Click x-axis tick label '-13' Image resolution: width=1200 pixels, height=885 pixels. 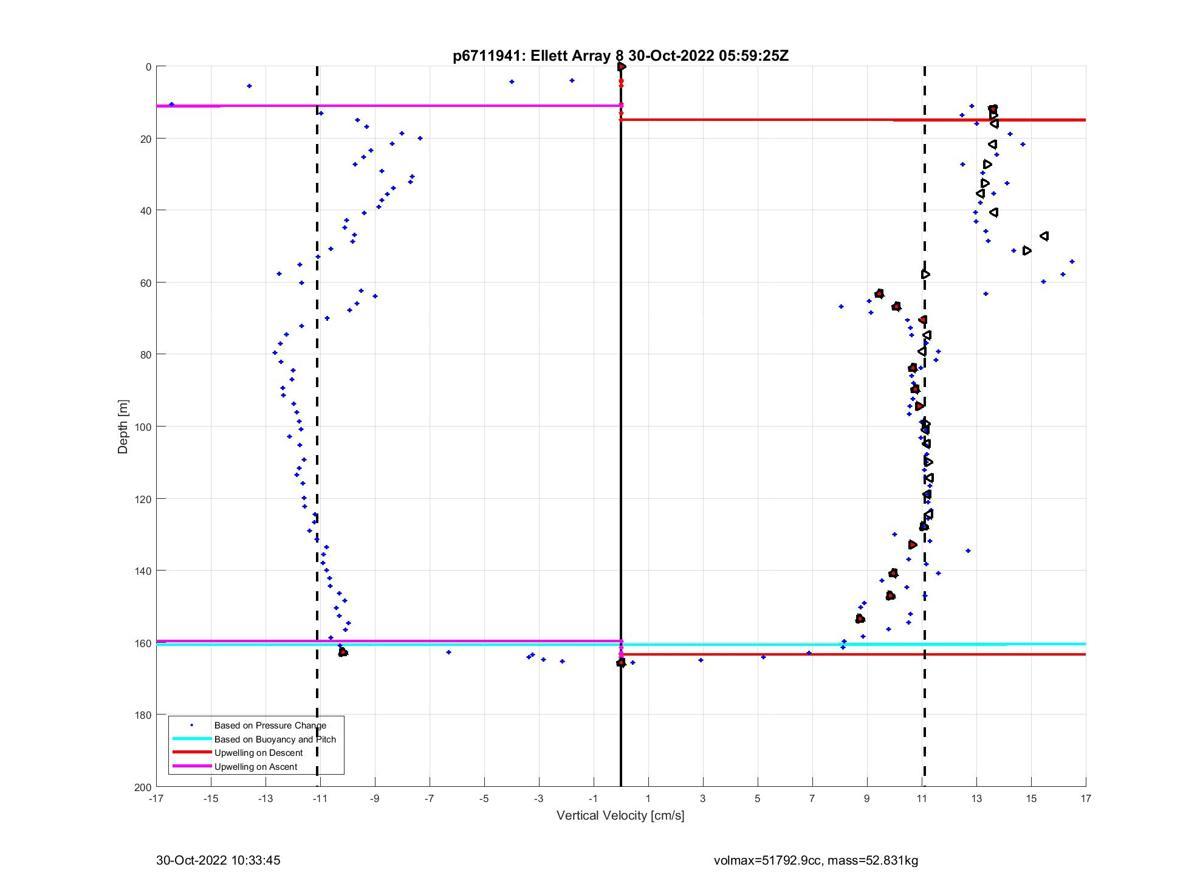click(x=265, y=798)
